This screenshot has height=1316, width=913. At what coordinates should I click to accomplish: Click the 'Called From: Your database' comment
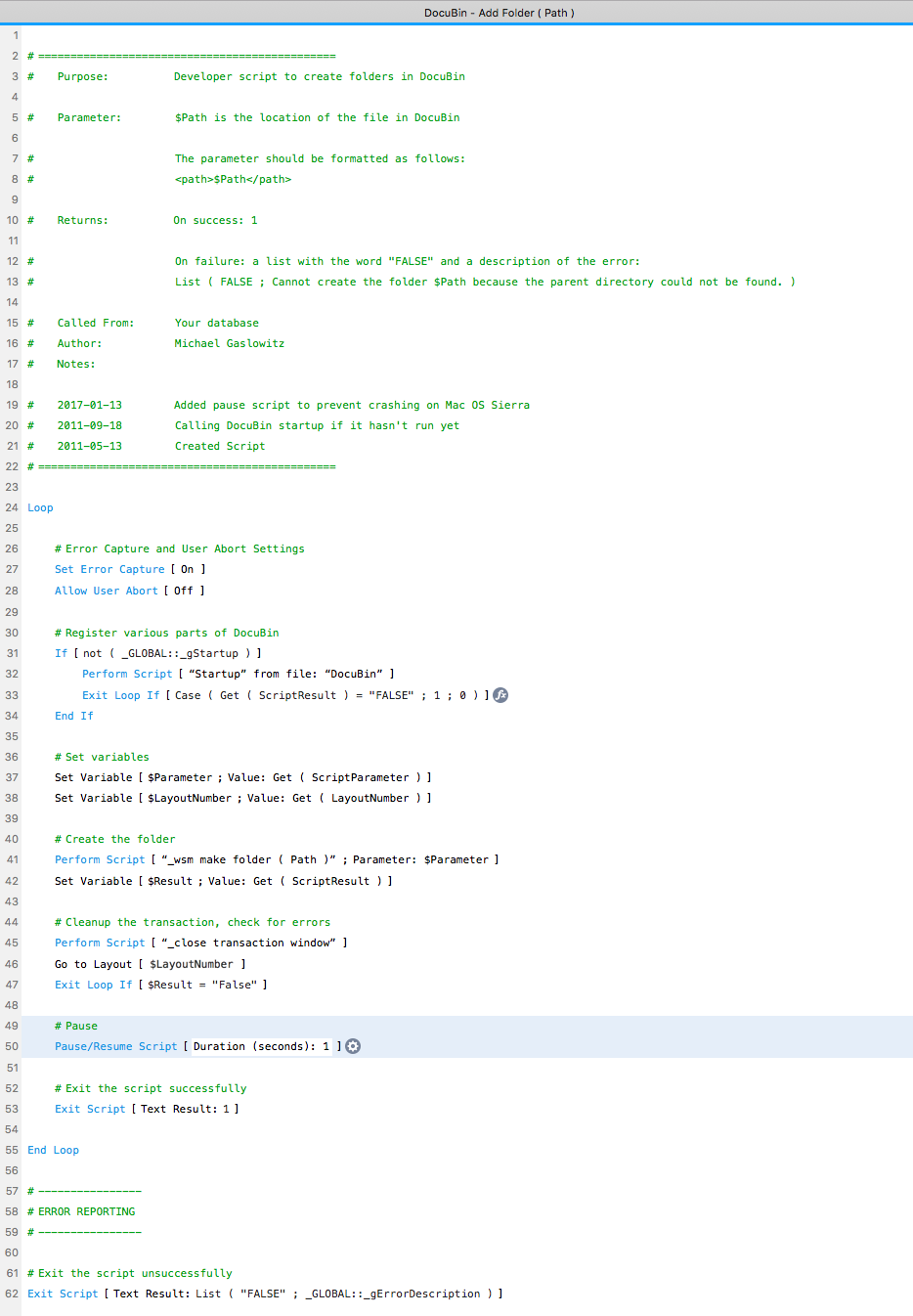[x=144, y=323]
